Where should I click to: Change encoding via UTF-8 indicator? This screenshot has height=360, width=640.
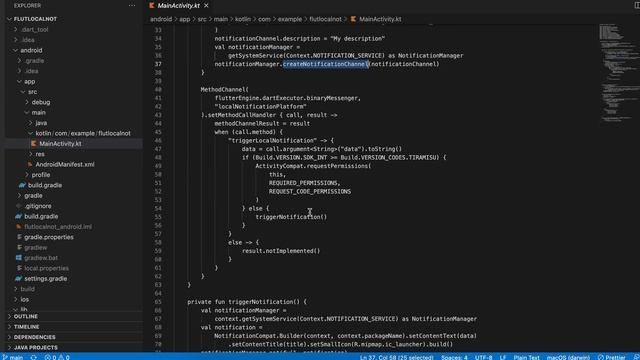click(x=483, y=357)
